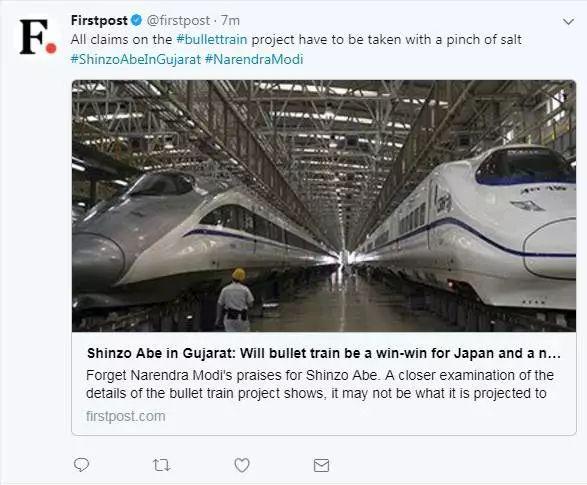
Task: Open the bullet train photo preview
Action: coord(324,206)
